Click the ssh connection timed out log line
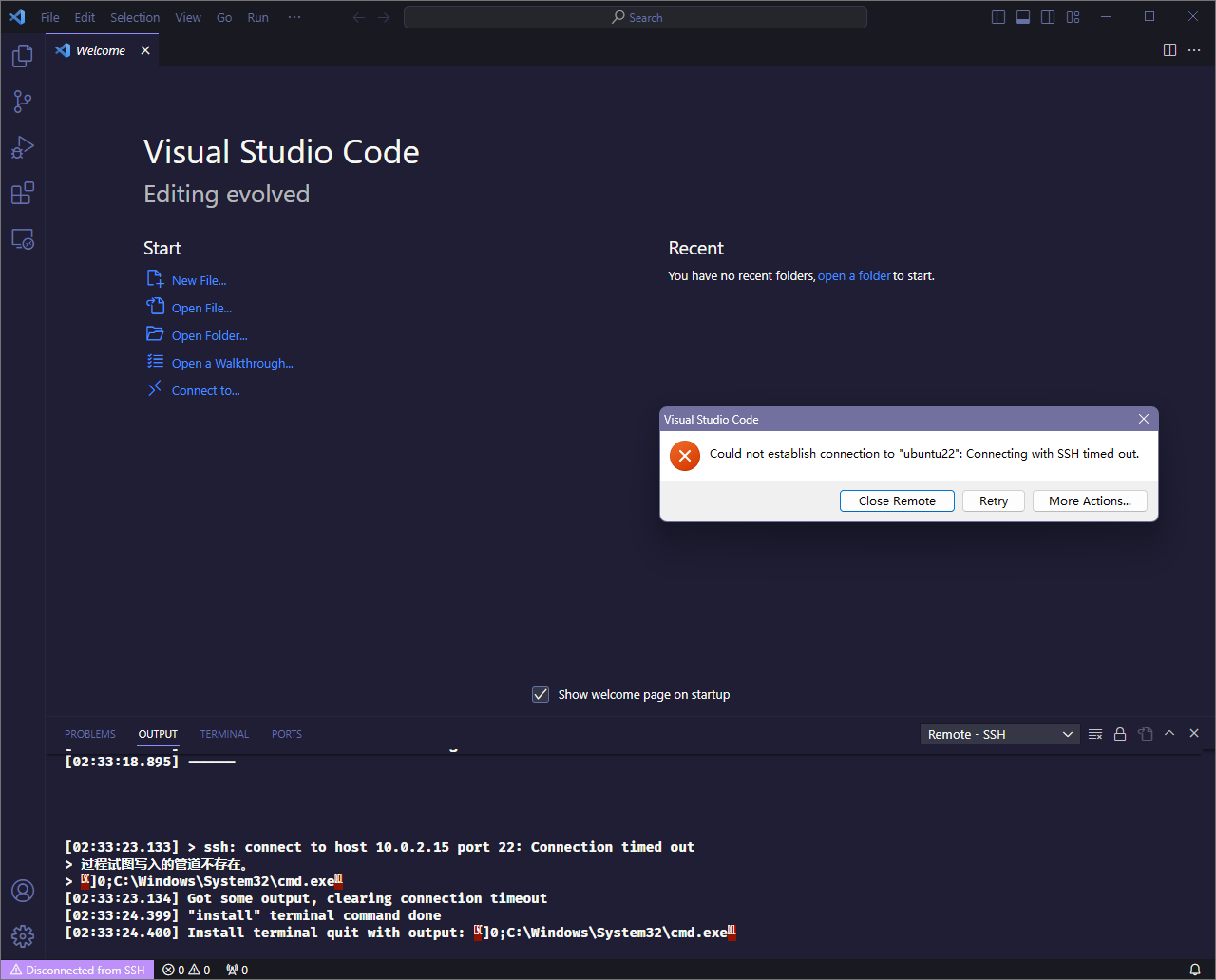Viewport: 1216px width, 980px height. click(x=380, y=847)
